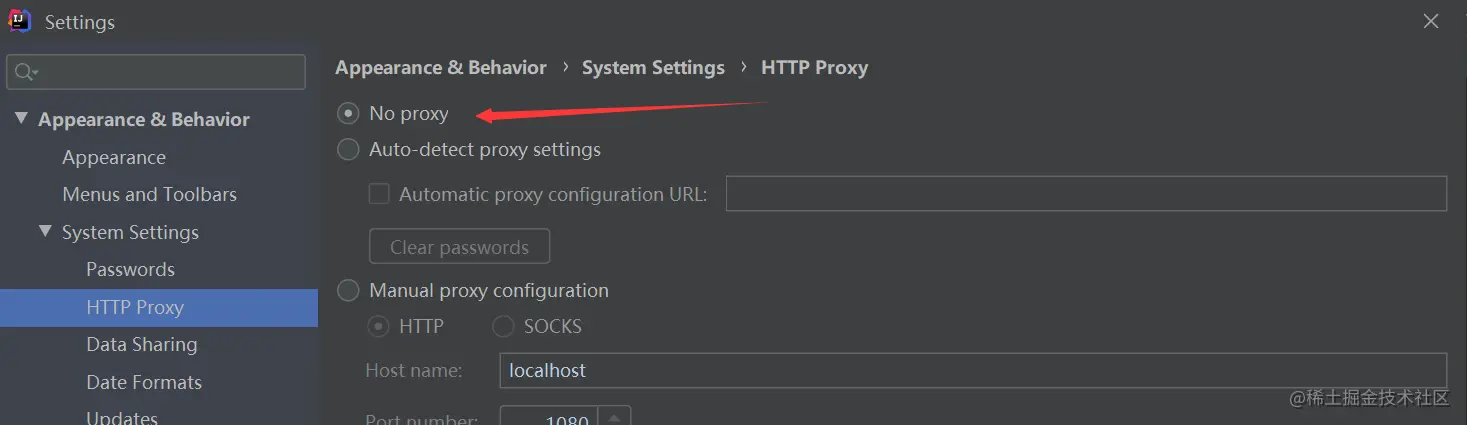Click the search magnifier icon in settings
This screenshot has width=1467, height=425.
click(x=25, y=72)
